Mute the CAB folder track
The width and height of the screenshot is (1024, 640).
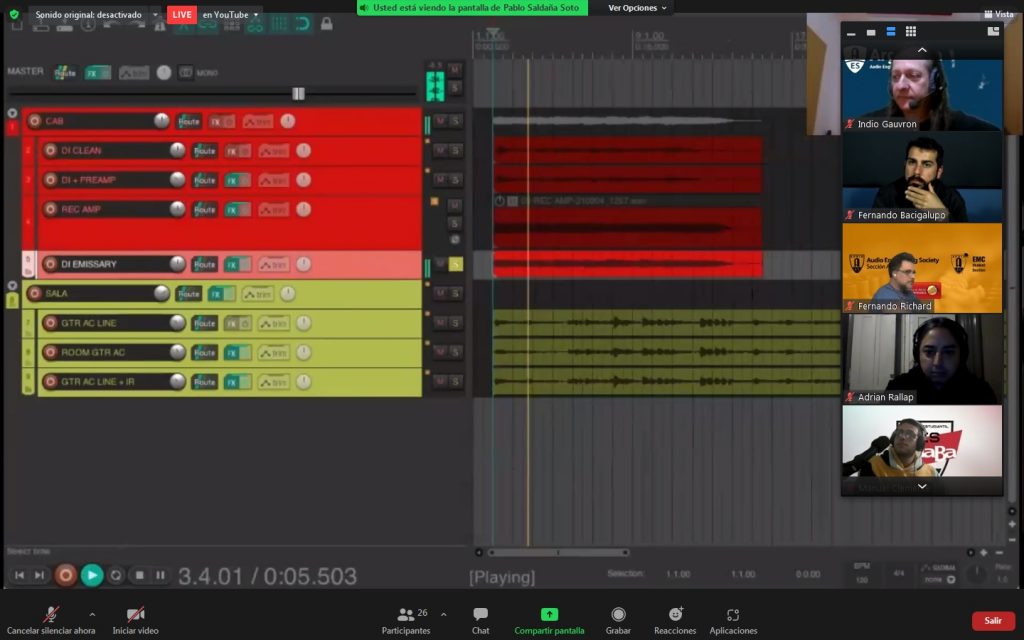pos(440,122)
